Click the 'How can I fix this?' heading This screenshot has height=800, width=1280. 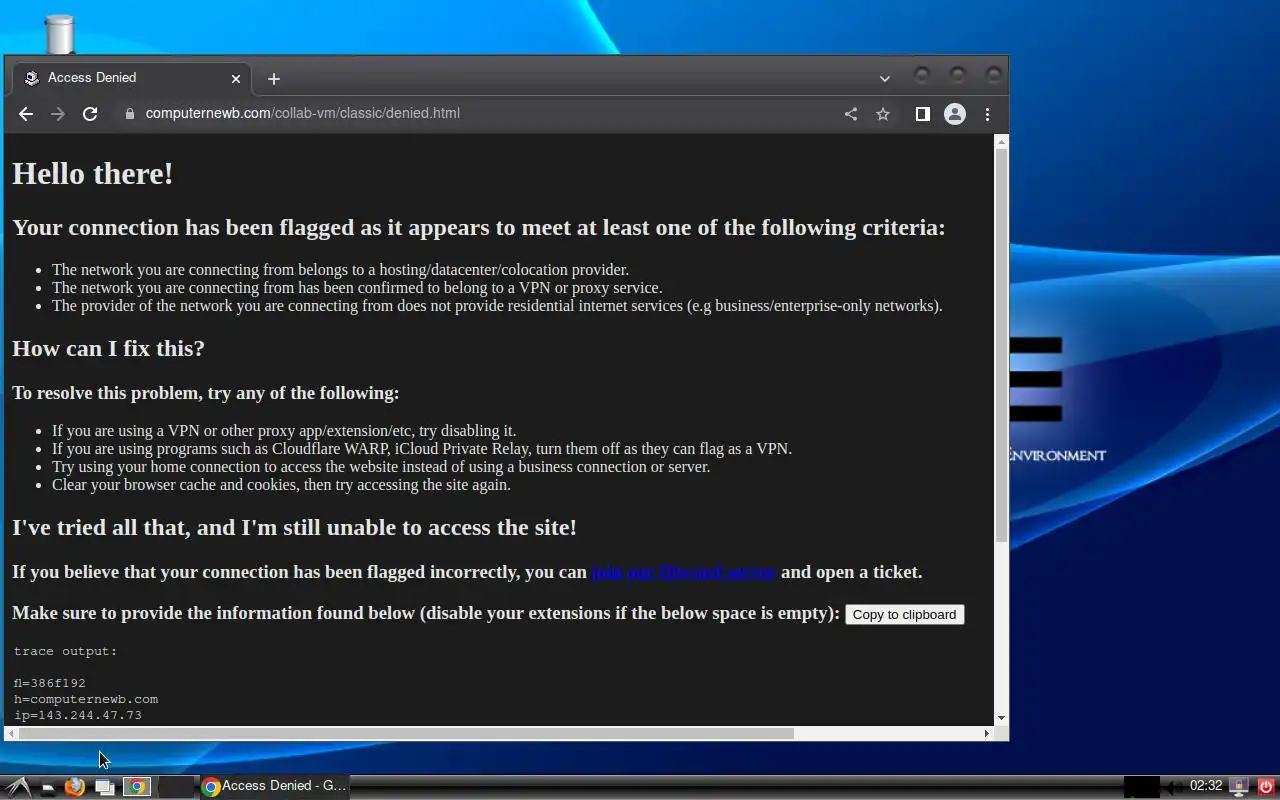point(108,349)
